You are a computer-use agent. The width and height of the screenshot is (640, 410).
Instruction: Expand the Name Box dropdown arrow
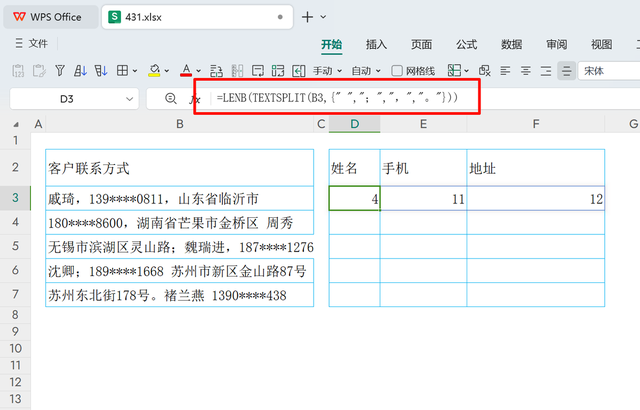tap(129, 99)
